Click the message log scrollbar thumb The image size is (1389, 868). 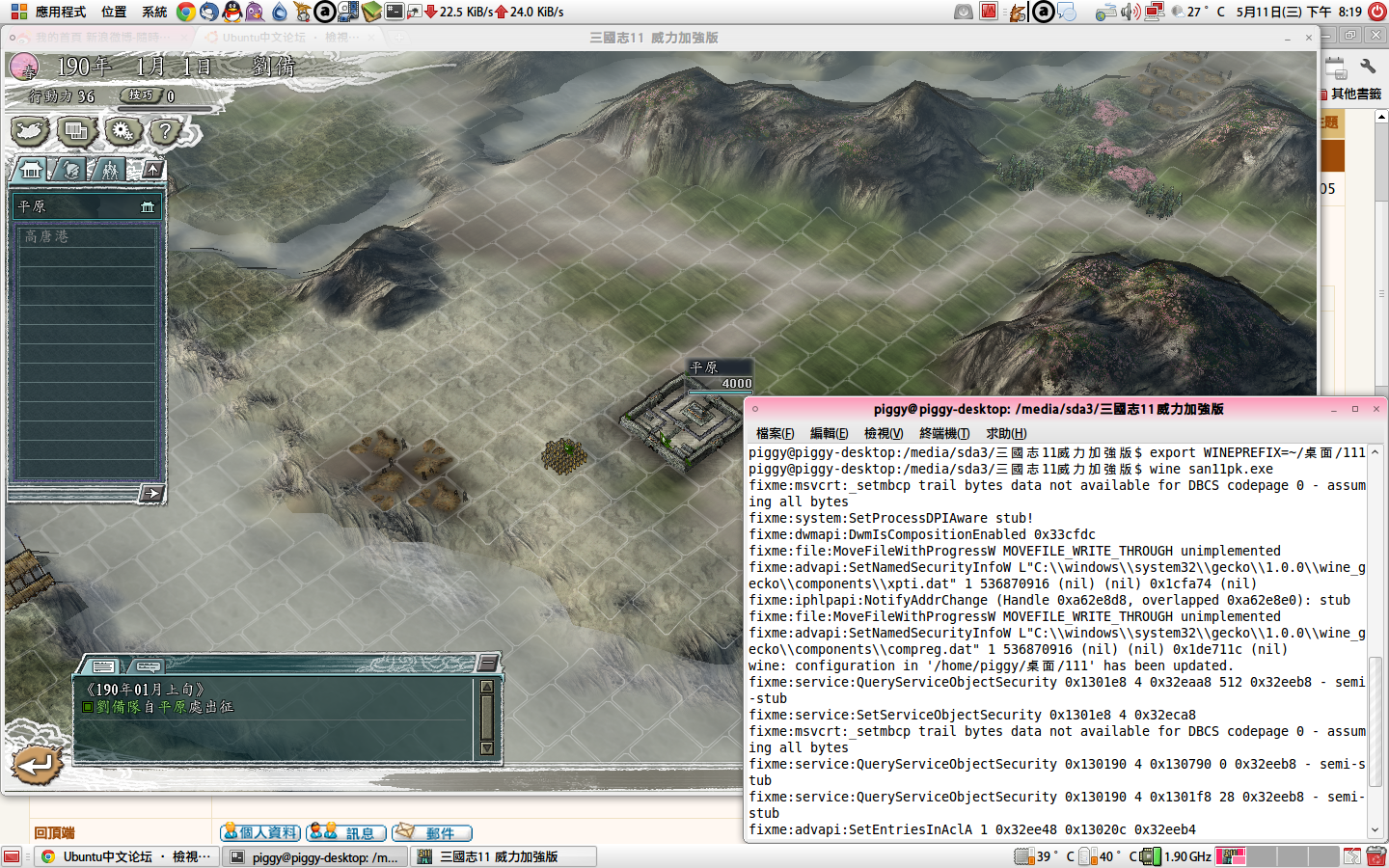click(x=487, y=718)
